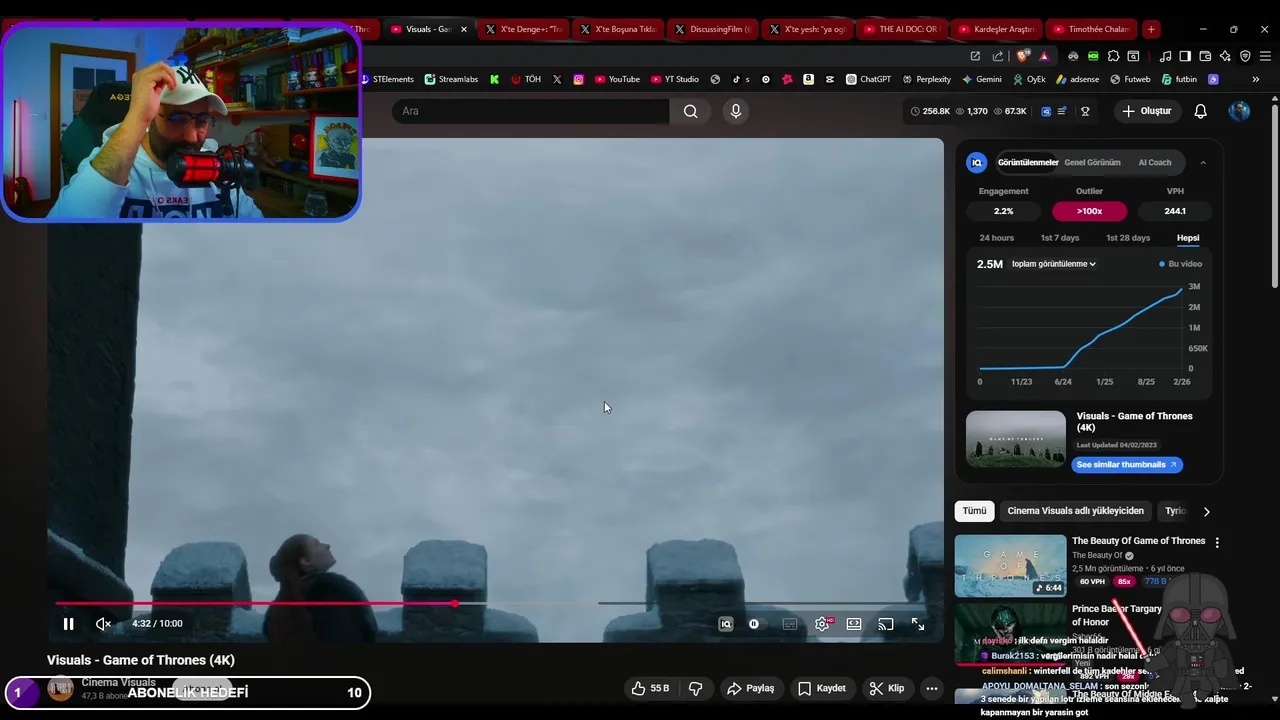Open the toplam görüntülenme dropdown
The width and height of the screenshot is (1280, 720).
click(1054, 264)
